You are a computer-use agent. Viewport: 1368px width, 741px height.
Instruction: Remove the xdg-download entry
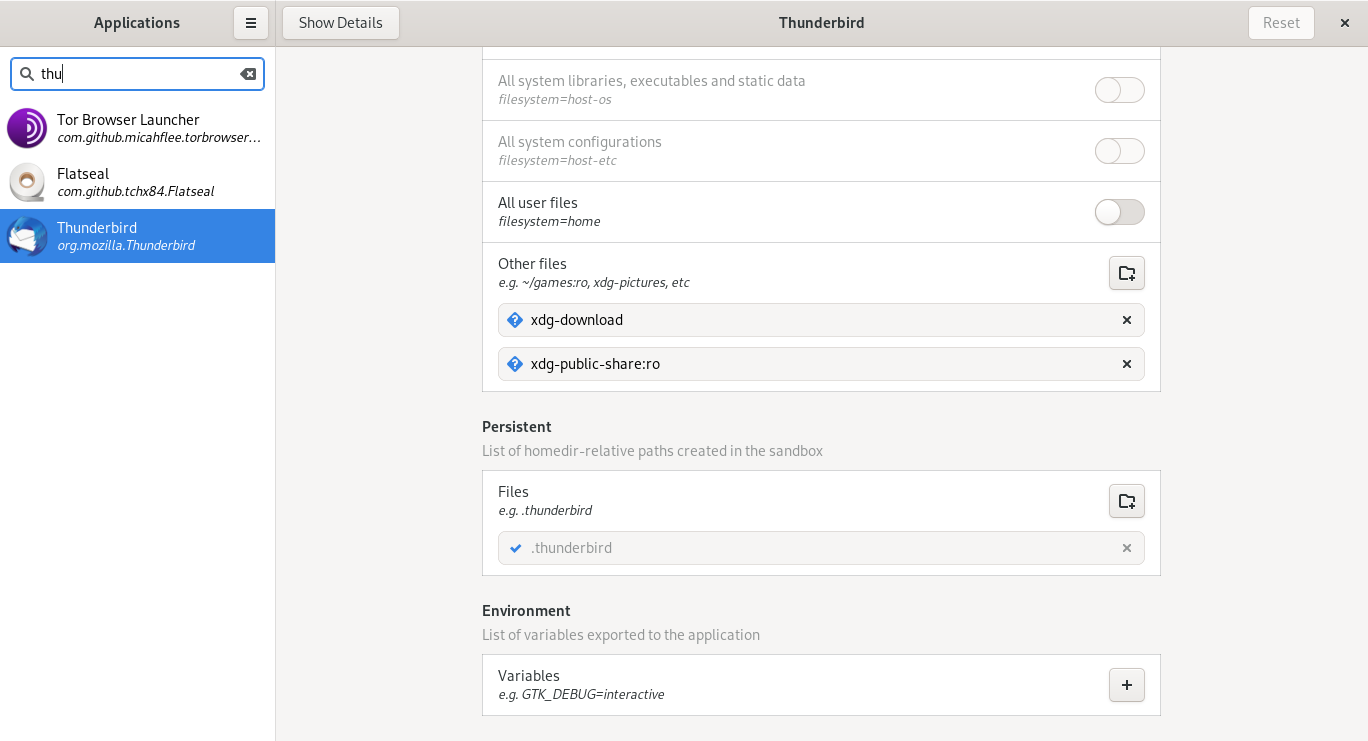(1127, 320)
